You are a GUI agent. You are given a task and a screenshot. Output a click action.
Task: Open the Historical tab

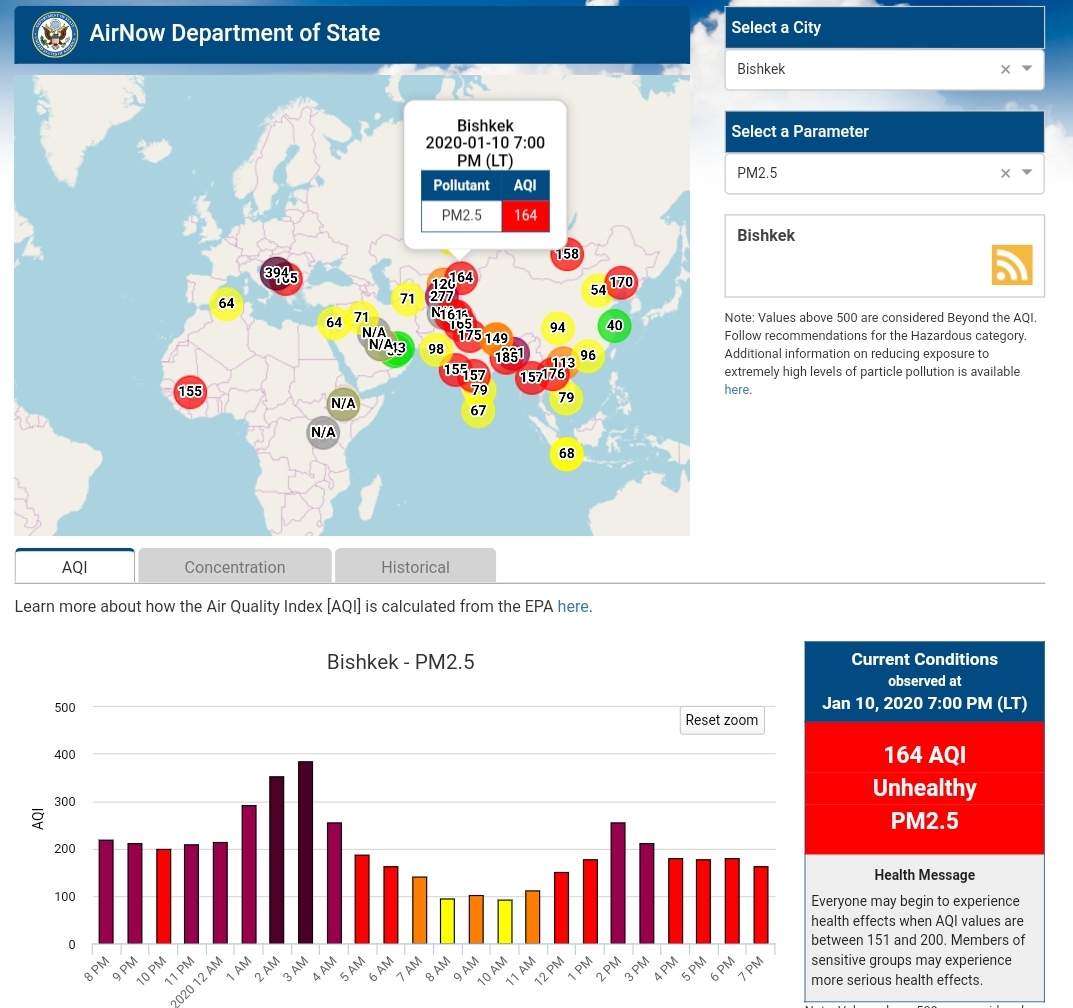point(415,567)
